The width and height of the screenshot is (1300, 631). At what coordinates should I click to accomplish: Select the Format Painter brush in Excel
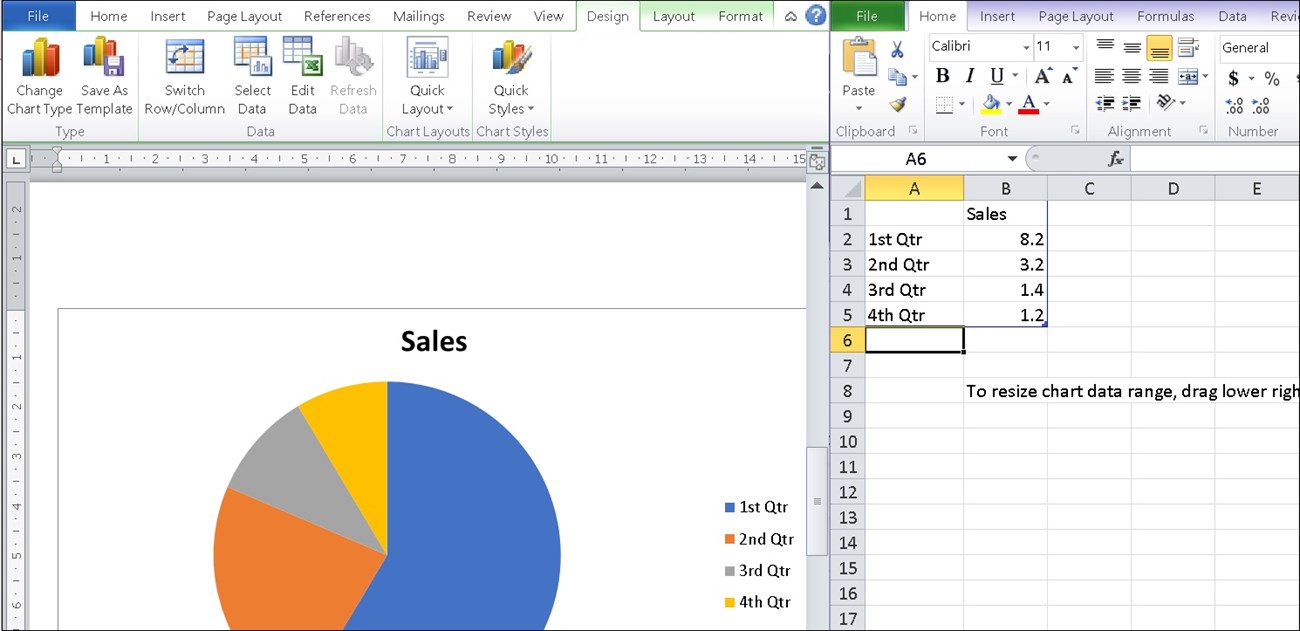(897, 104)
